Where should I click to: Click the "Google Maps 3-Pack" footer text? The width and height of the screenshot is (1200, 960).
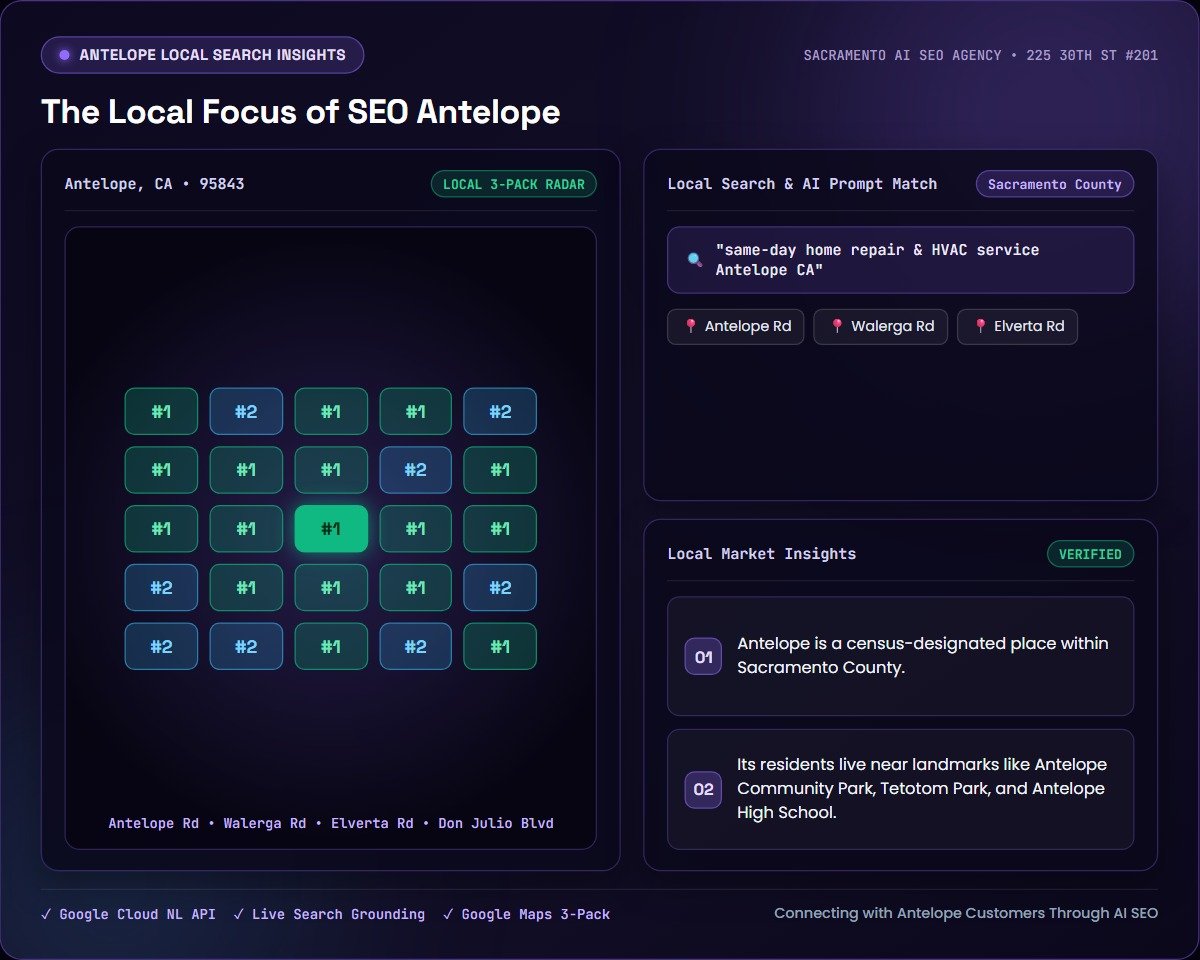[536, 914]
